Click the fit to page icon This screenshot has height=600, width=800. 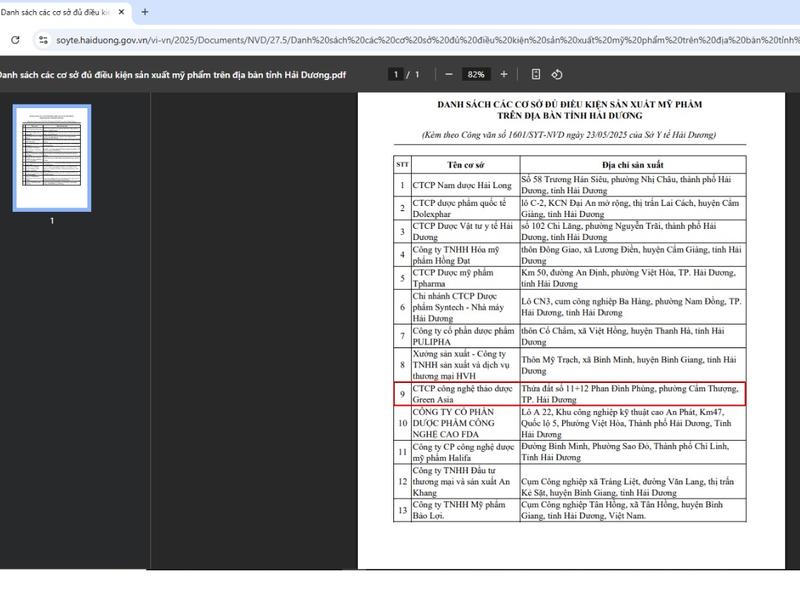coord(536,74)
